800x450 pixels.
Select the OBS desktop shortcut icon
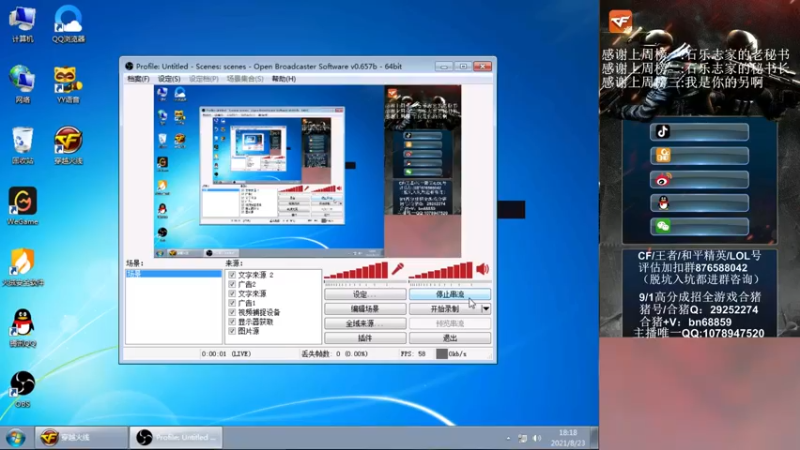point(22,389)
